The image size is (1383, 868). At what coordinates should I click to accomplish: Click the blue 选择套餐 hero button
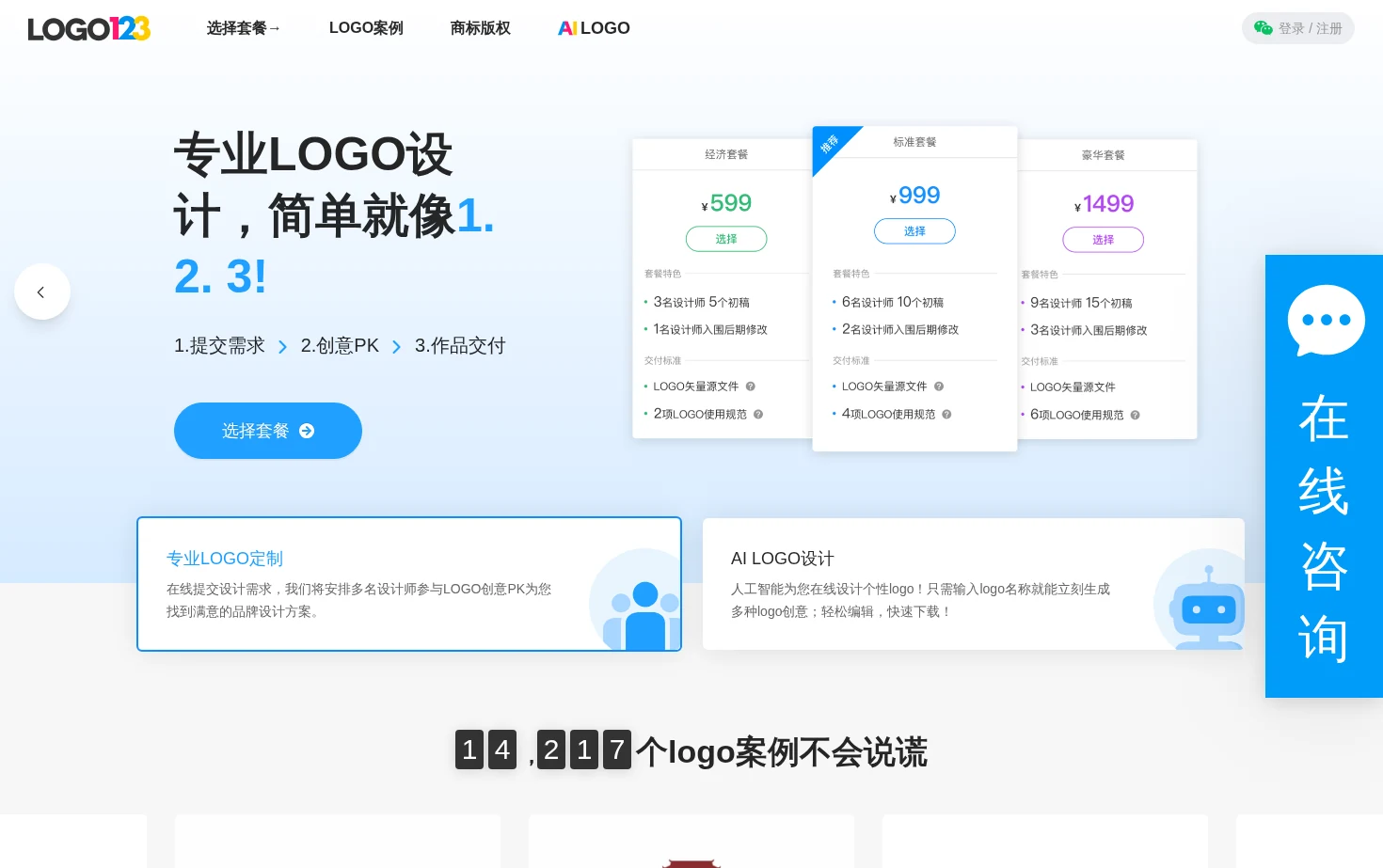point(268,431)
